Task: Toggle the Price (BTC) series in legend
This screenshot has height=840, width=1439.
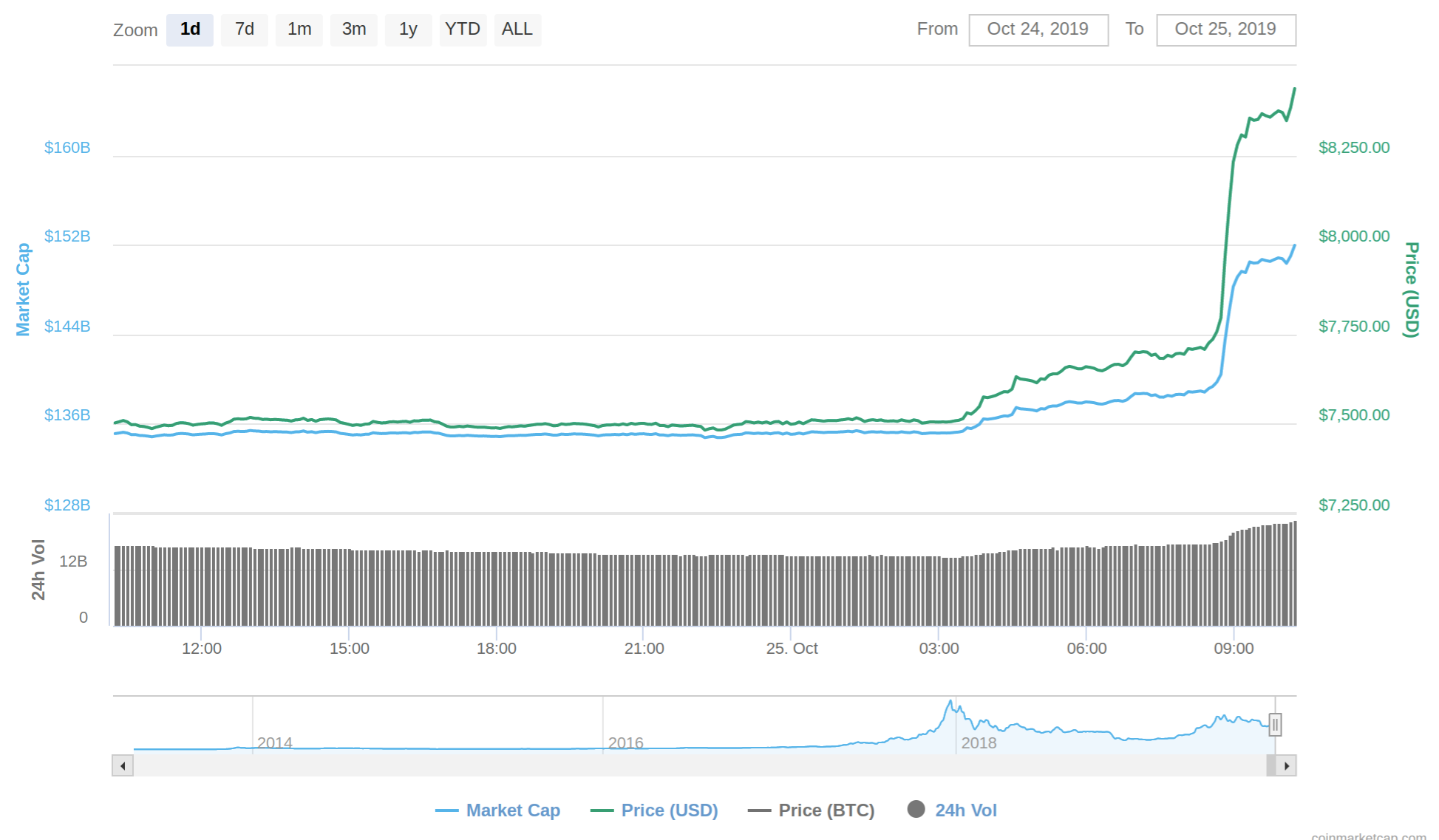Action: point(812,810)
